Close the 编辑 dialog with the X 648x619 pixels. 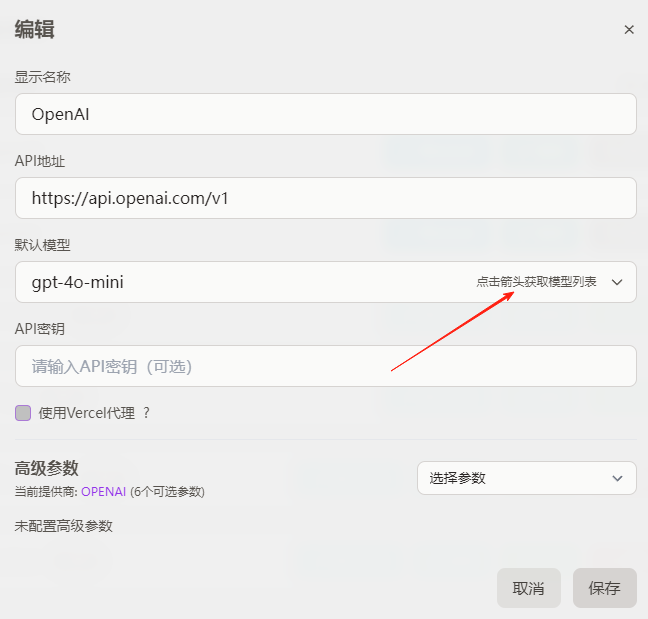click(629, 30)
